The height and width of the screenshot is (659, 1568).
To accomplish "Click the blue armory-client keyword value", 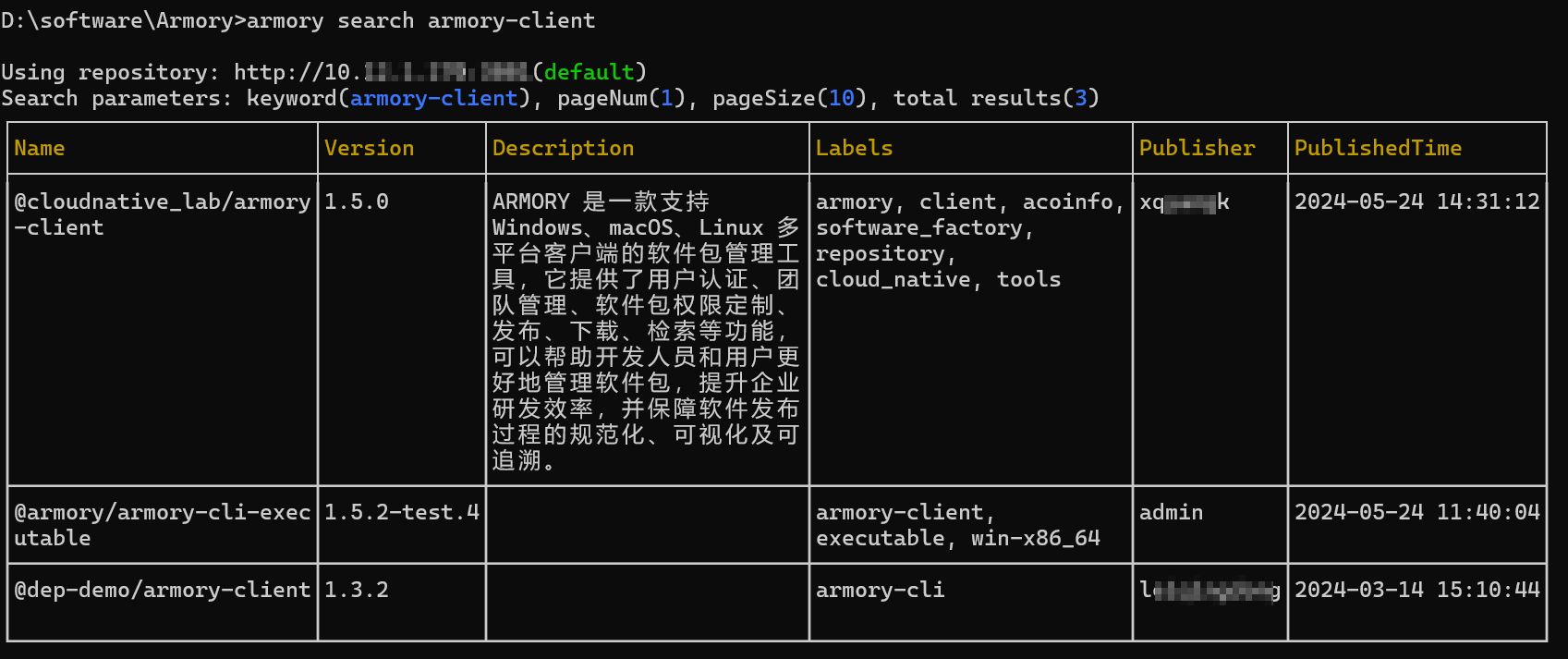I will (433, 98).
